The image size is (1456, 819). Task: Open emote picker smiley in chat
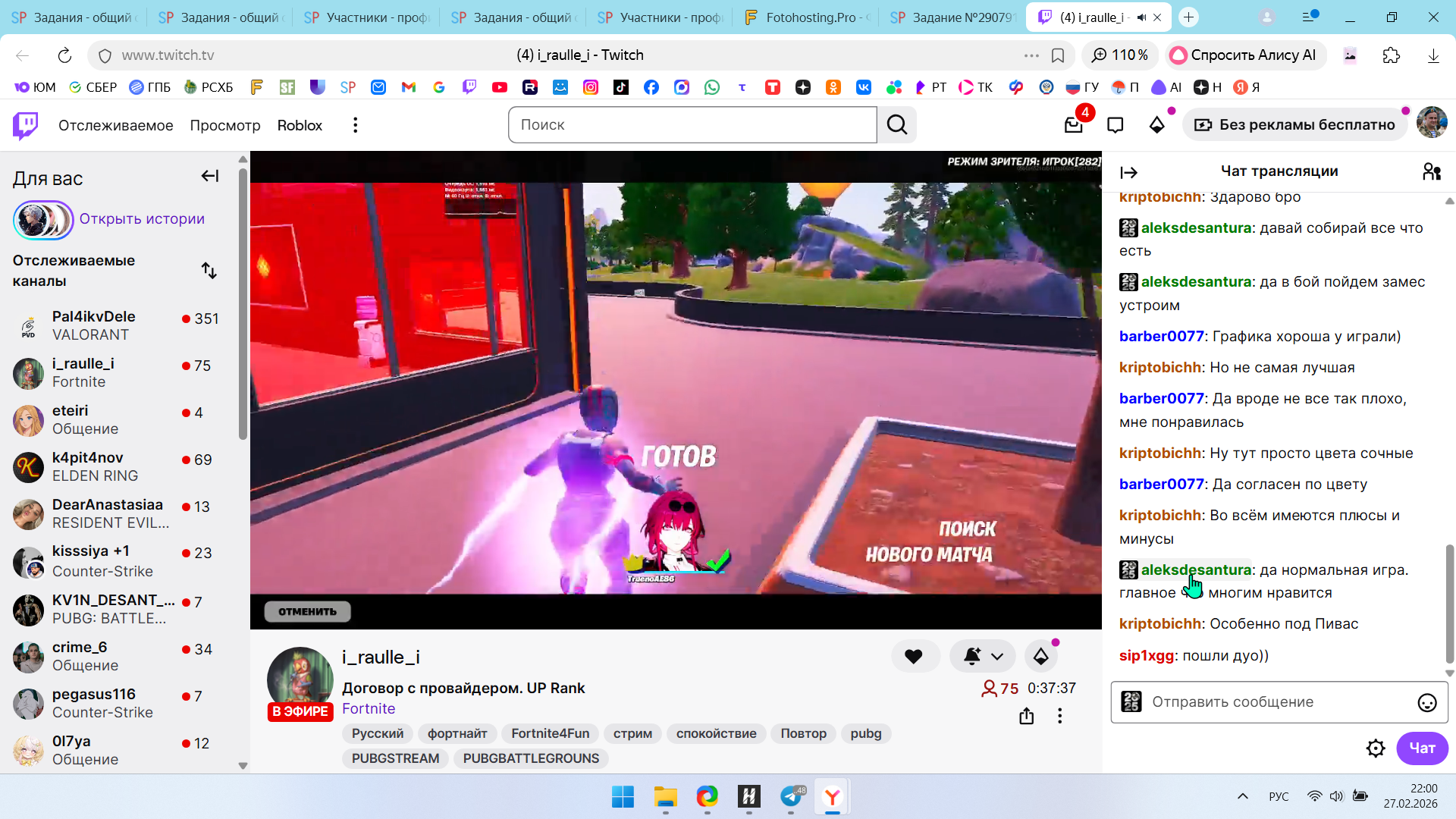pos(1426,703)
